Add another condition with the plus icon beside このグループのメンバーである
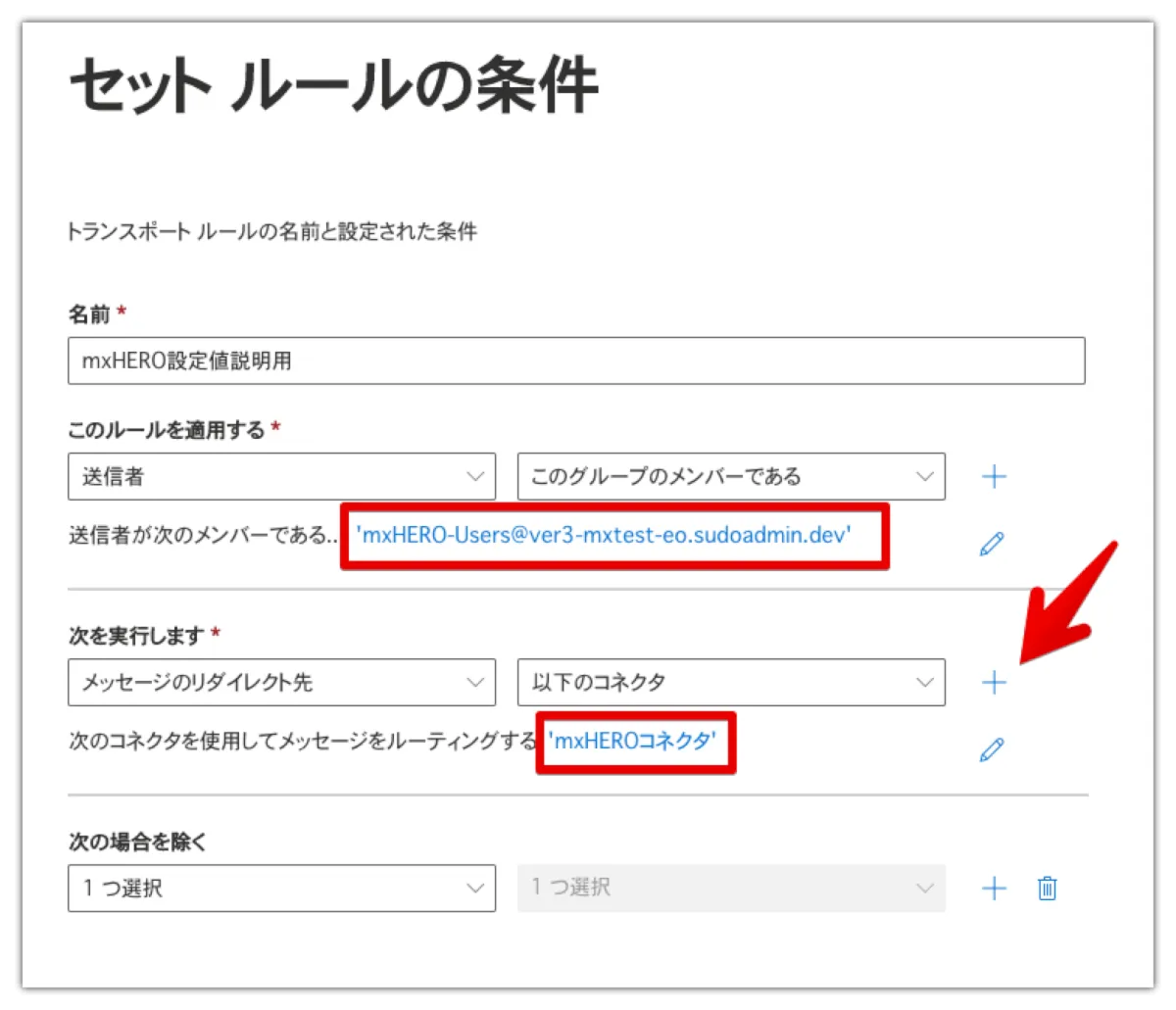1176x1010 pixels. coord(994,477)
